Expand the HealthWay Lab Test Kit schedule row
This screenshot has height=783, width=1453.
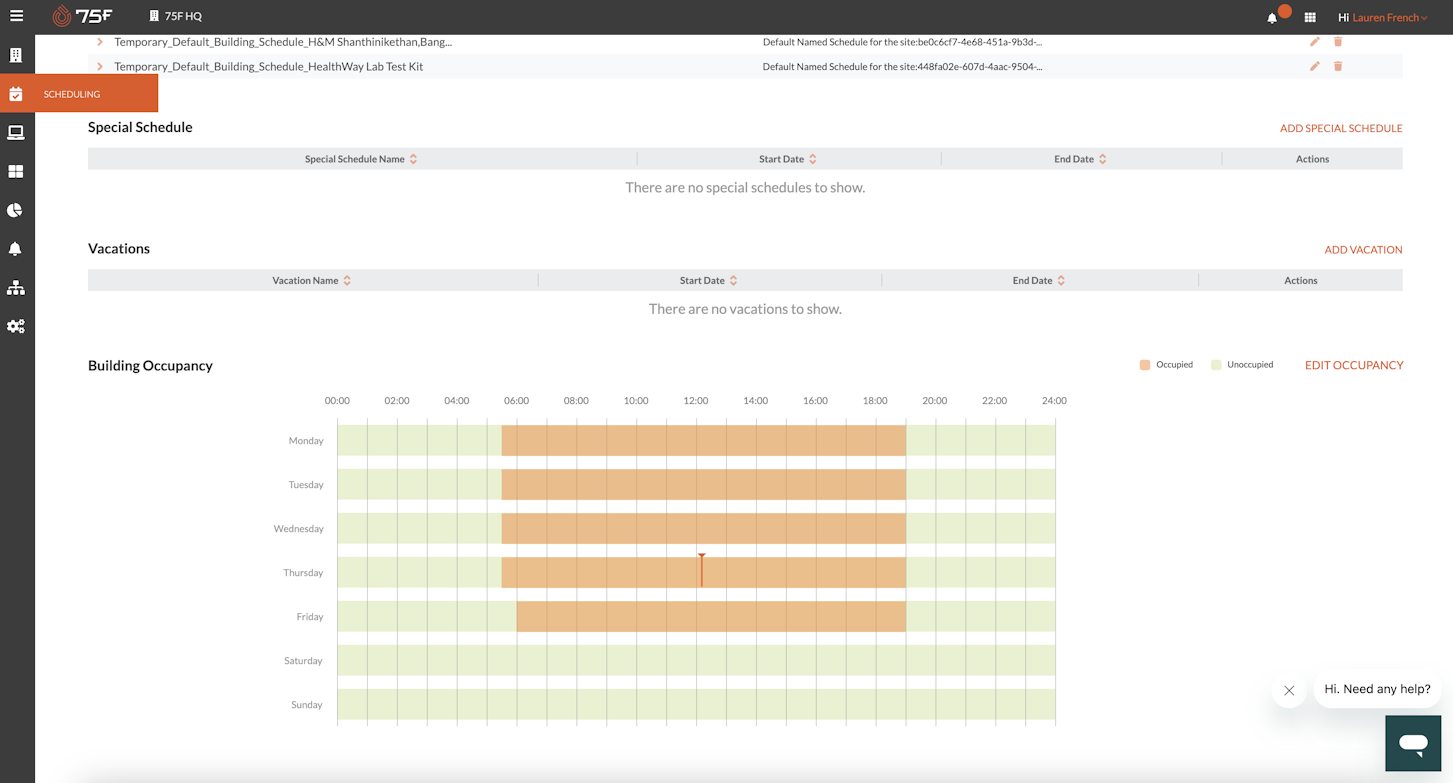[x=100, y=66]
